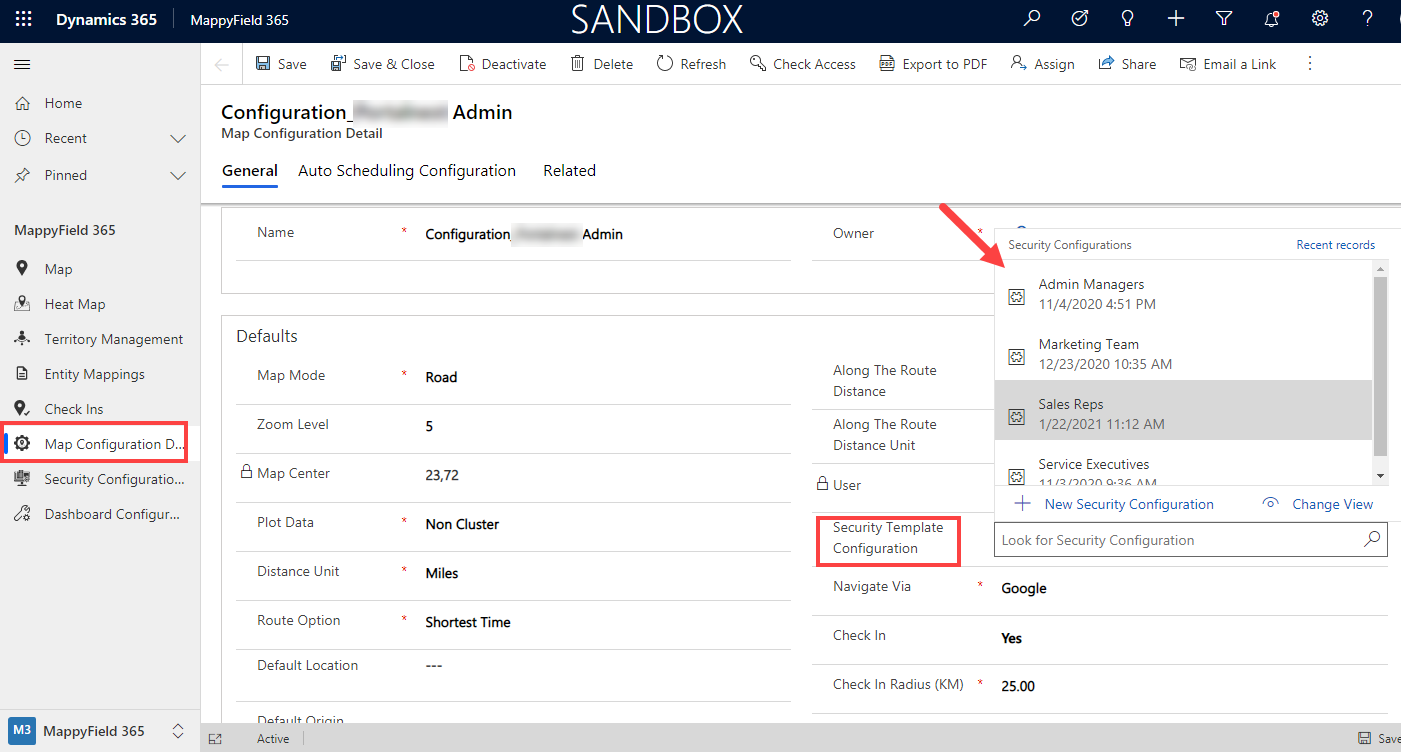This screenshot has height=752, width=1401.
Task: Click the MappyField 365 app name in header
Action: 239,20
